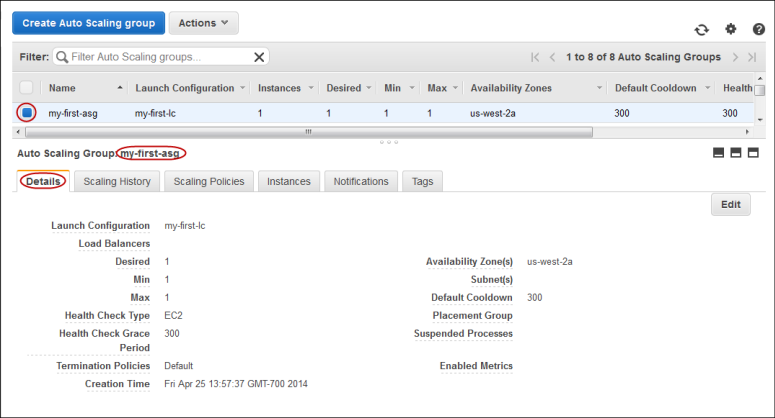Expand the Availability Zones column dropdown
This screenshot has width=775, height=418.
(x=599, y=88)
